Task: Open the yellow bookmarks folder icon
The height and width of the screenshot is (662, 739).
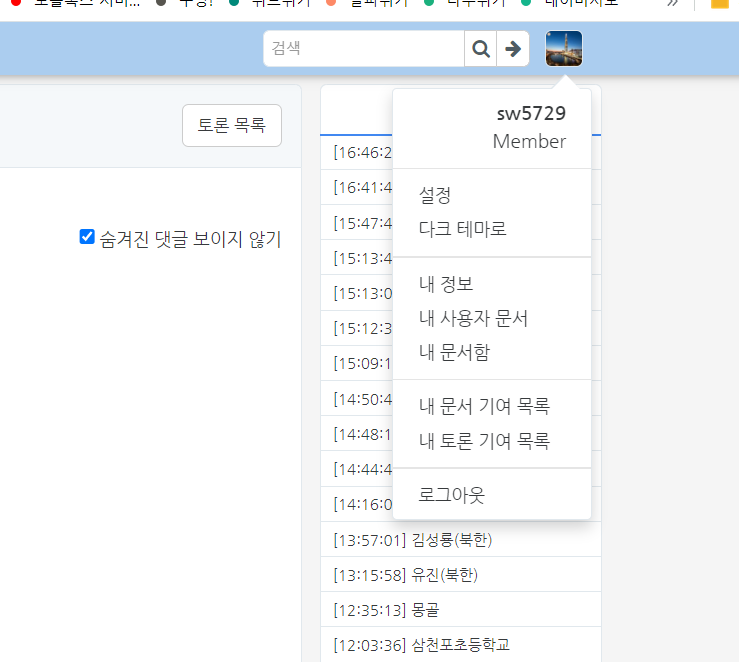Action: [720, 4]
